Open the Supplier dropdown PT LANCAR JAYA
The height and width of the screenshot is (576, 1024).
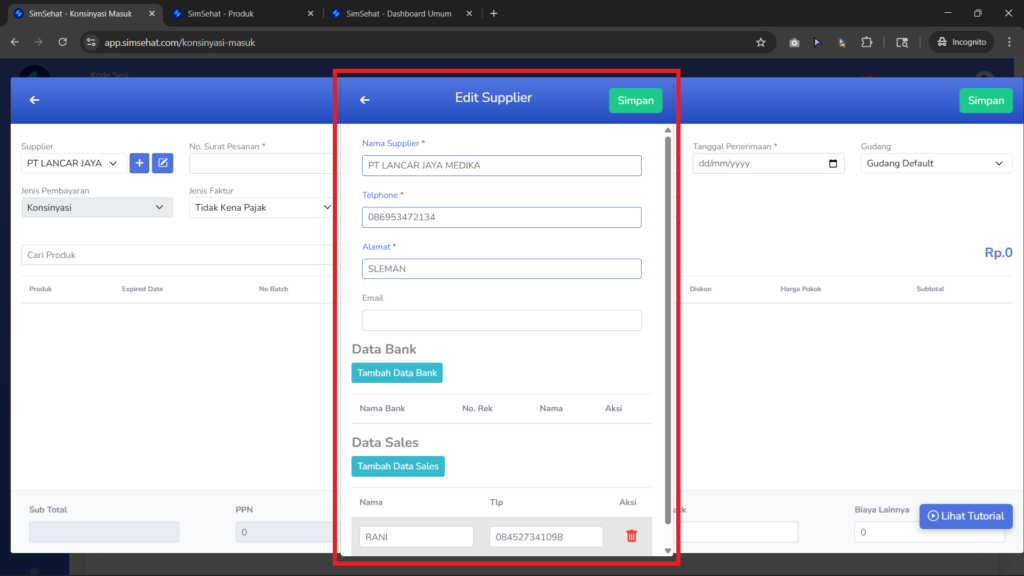[72, 163]
